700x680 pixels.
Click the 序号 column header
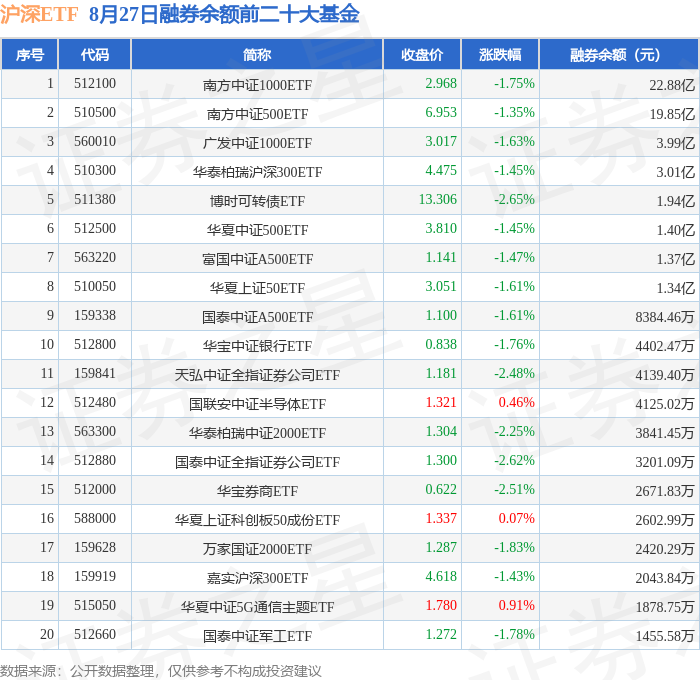[x=30, y=55]
